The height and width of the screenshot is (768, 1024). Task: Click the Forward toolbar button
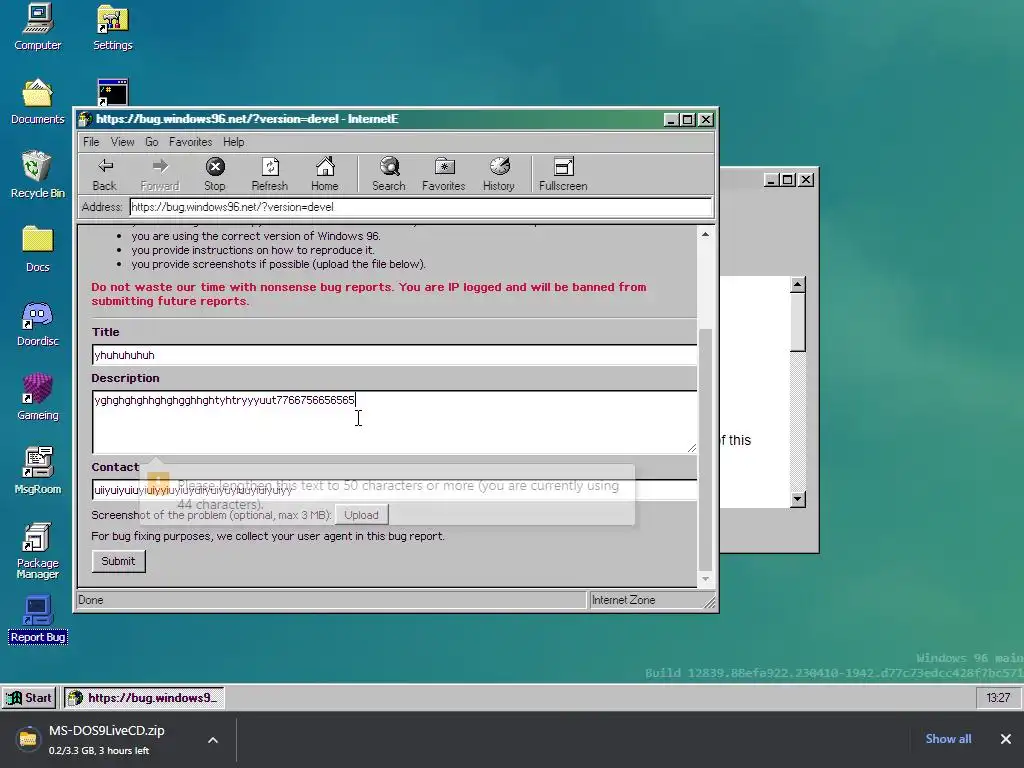click(159, 174)
